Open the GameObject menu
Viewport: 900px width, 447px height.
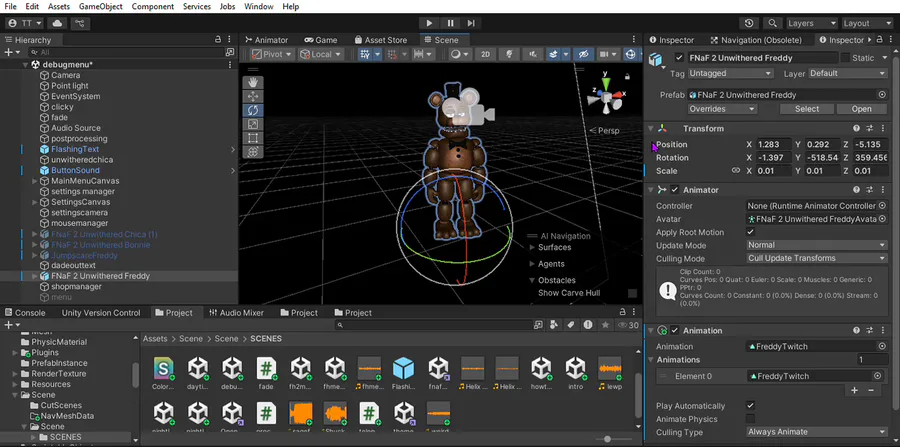(x=100, y=6)
